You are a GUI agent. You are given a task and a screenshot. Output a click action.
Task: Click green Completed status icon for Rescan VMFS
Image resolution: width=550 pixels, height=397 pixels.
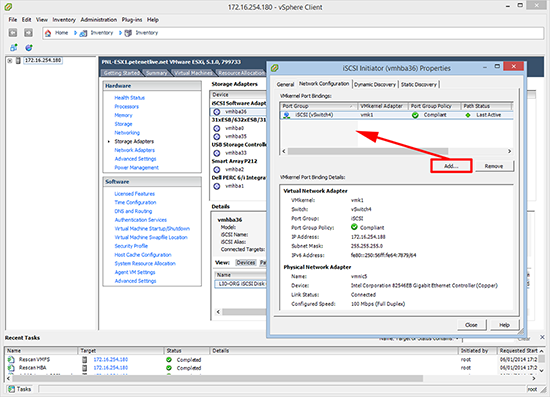169,359
